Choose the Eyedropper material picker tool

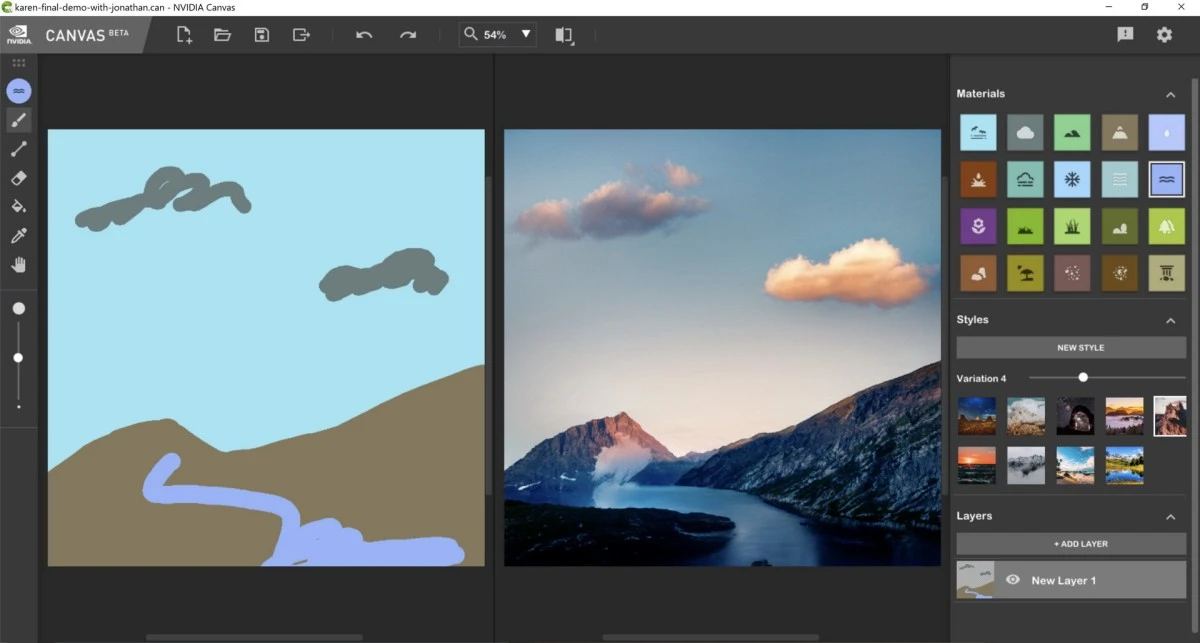(x=18, y=235)
